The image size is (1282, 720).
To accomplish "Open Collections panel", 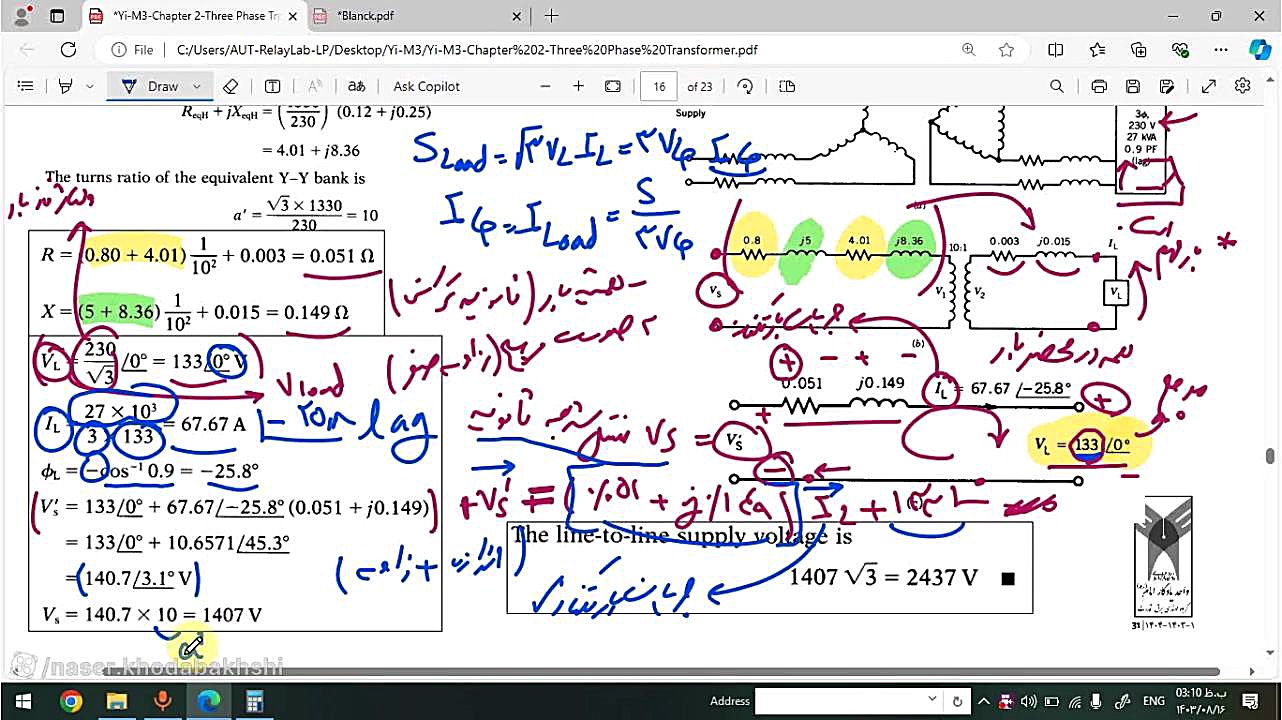I will (1139, 50).
